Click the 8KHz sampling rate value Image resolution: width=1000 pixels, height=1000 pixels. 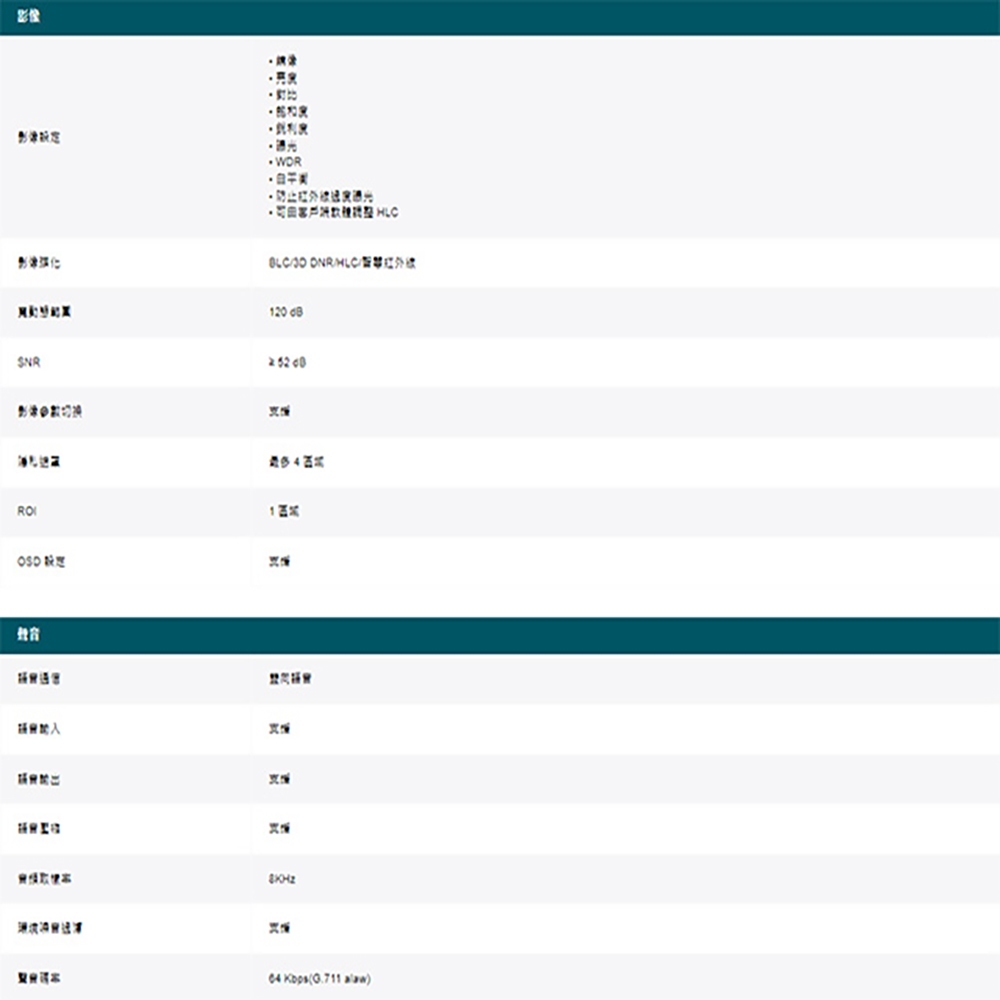pos(282,879)
